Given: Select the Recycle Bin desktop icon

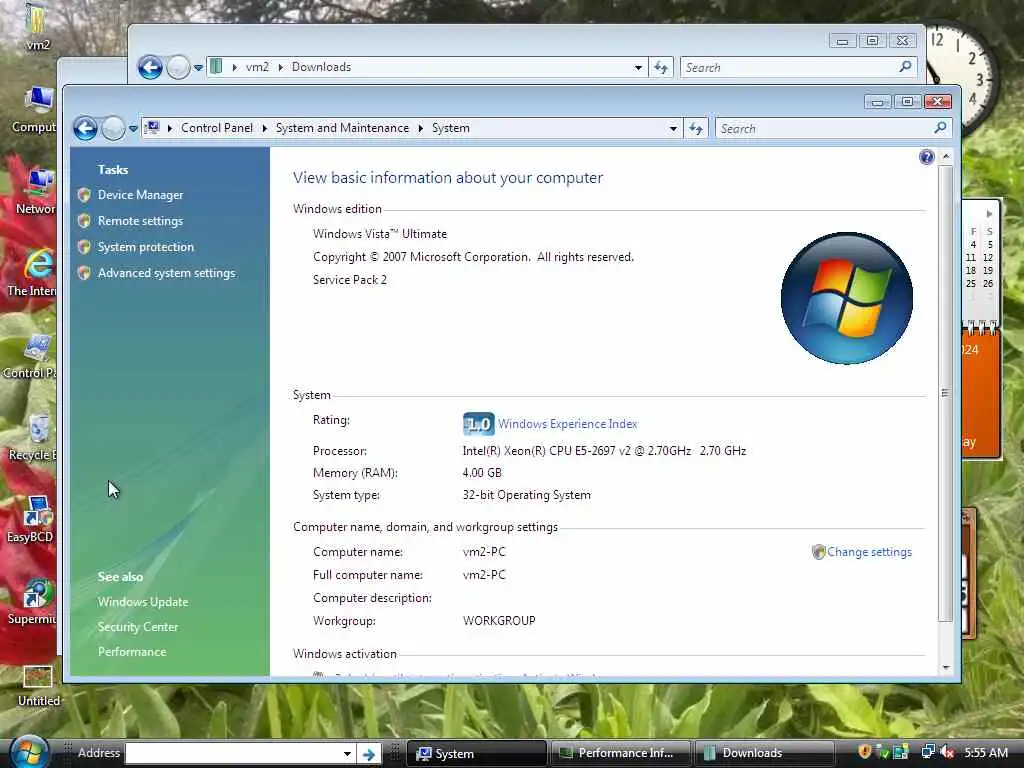Looking at the screenshot, I should [33, 438].
